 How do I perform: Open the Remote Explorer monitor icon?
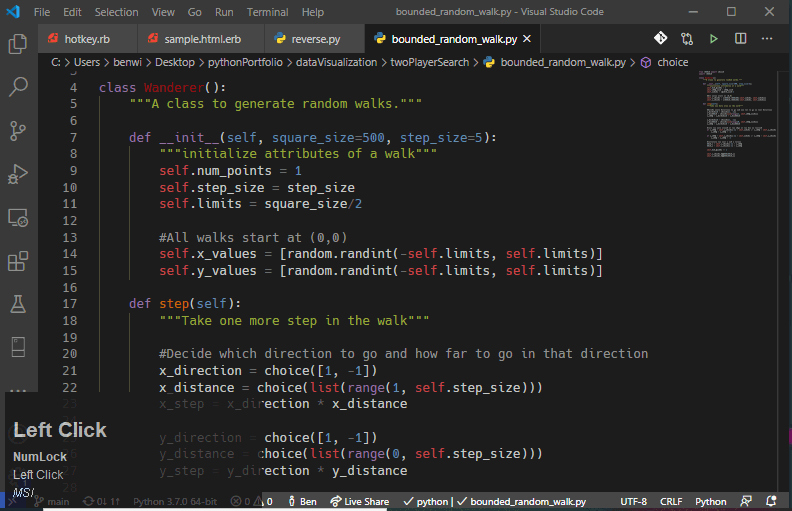18,218
